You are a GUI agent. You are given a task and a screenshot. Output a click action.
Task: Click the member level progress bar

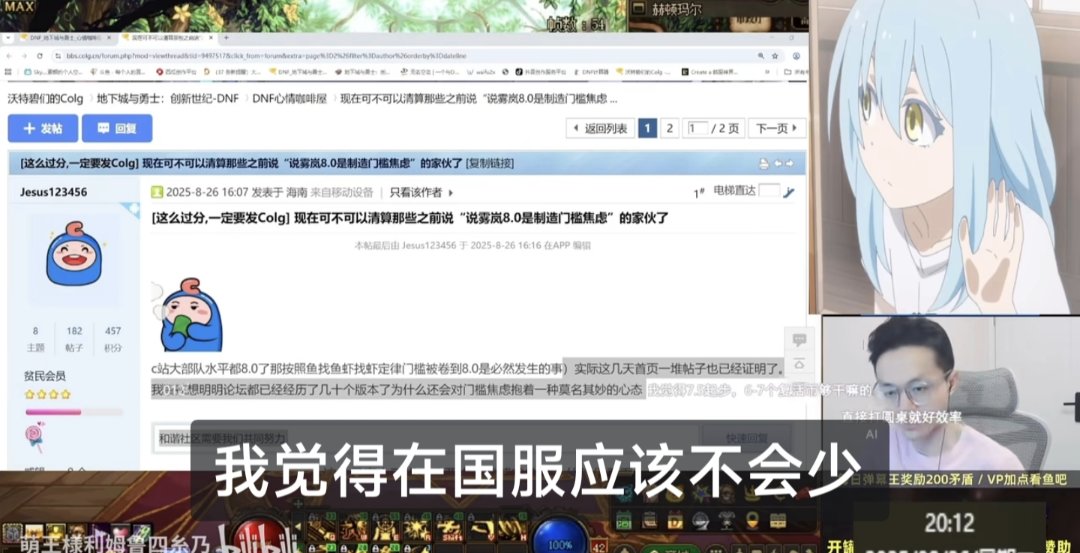pyautogui.click(x=74, y=412)
